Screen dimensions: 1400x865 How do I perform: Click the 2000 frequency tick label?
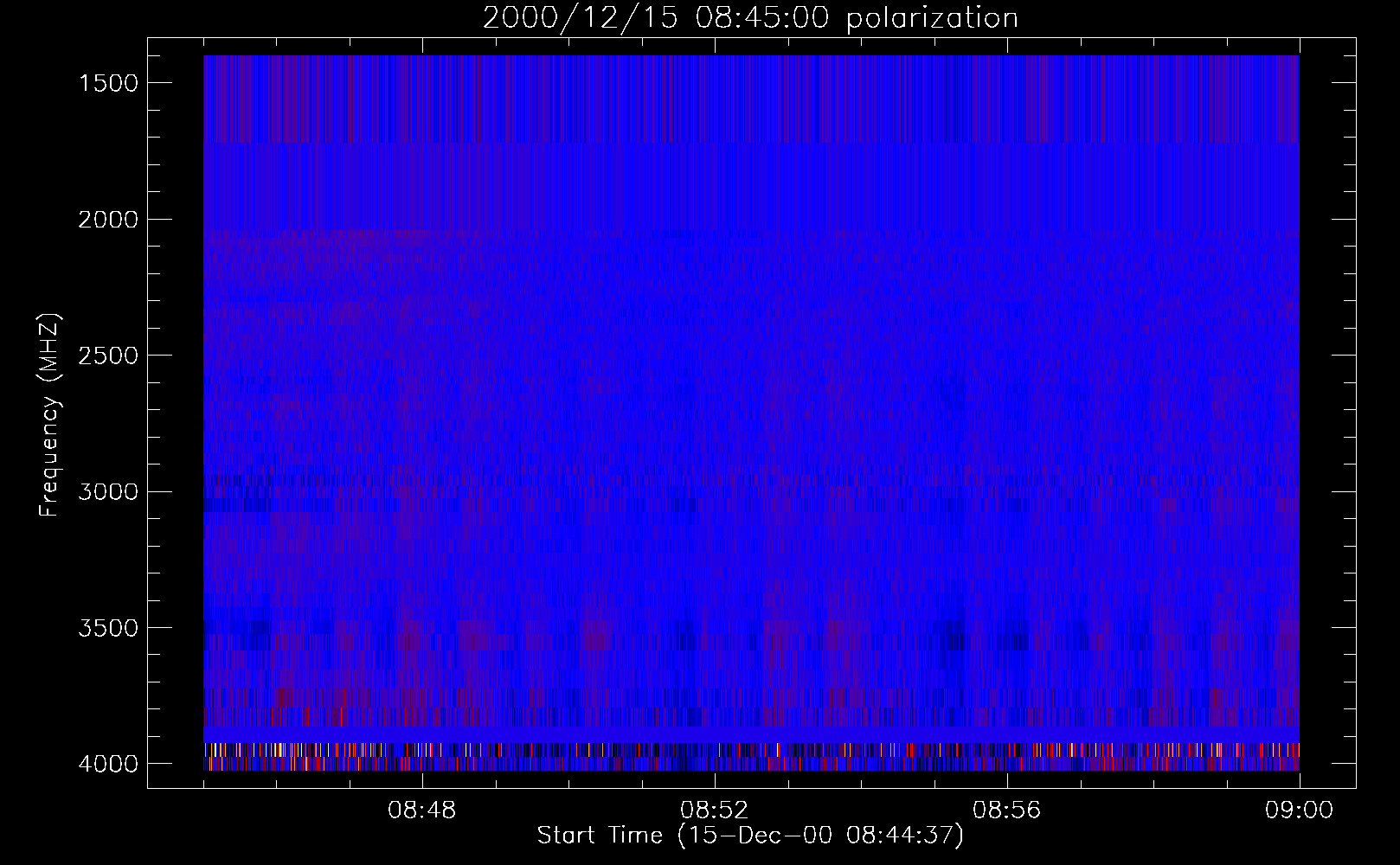108,219
